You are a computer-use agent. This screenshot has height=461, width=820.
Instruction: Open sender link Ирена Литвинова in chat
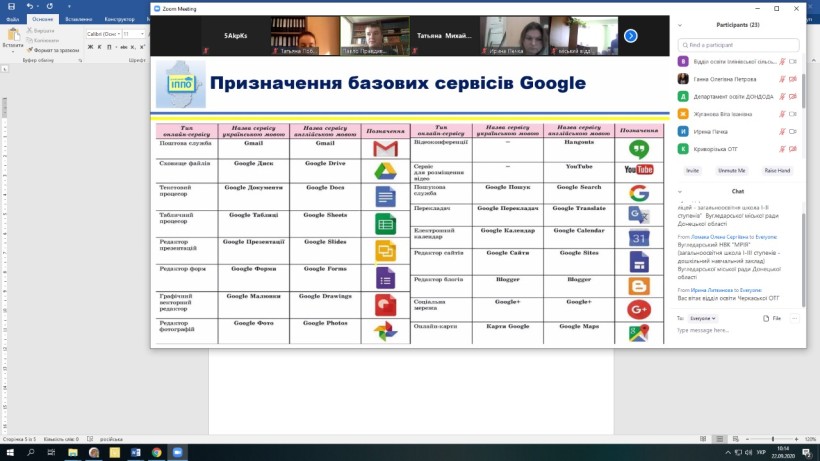pos(711,290)
